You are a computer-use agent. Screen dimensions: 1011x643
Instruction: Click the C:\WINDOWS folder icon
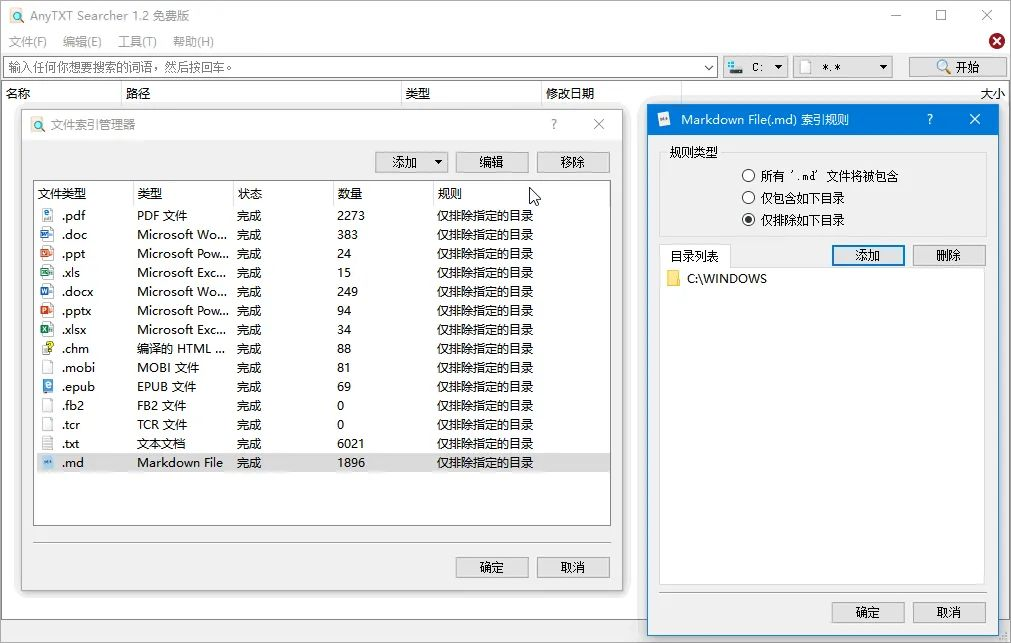673,279
